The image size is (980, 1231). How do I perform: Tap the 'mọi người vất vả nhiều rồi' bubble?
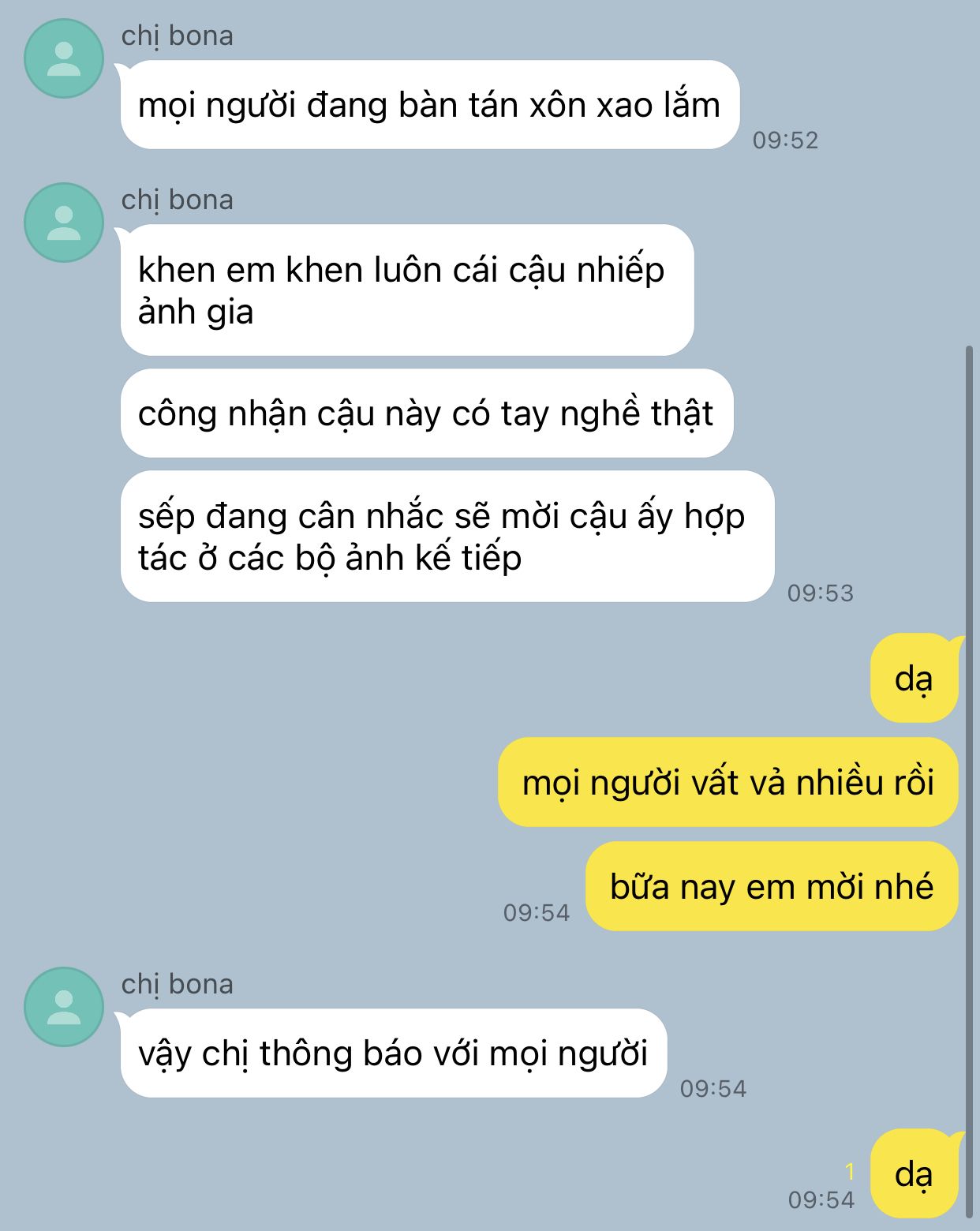point(728,782)
